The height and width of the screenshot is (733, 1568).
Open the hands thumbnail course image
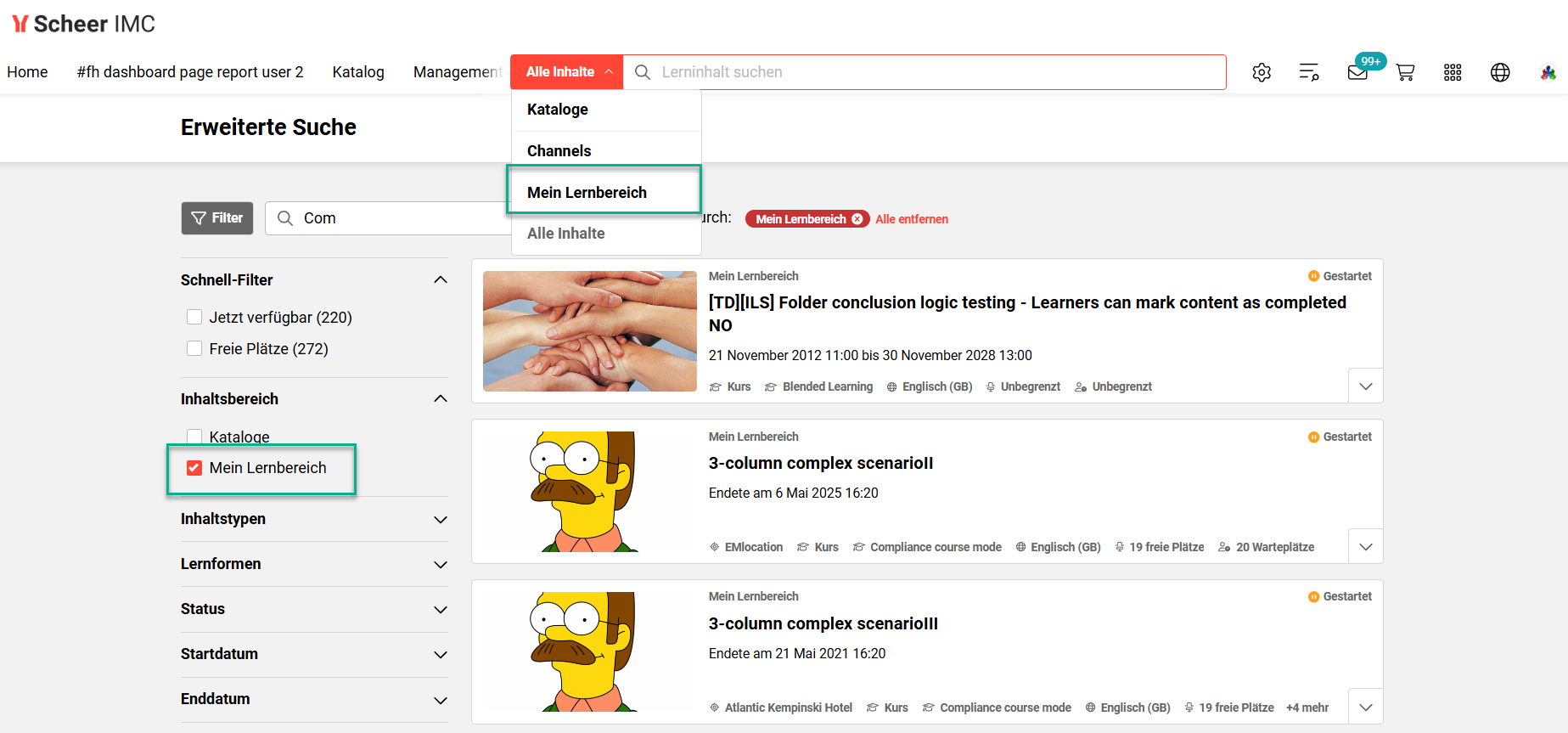[x=589, y=331]
